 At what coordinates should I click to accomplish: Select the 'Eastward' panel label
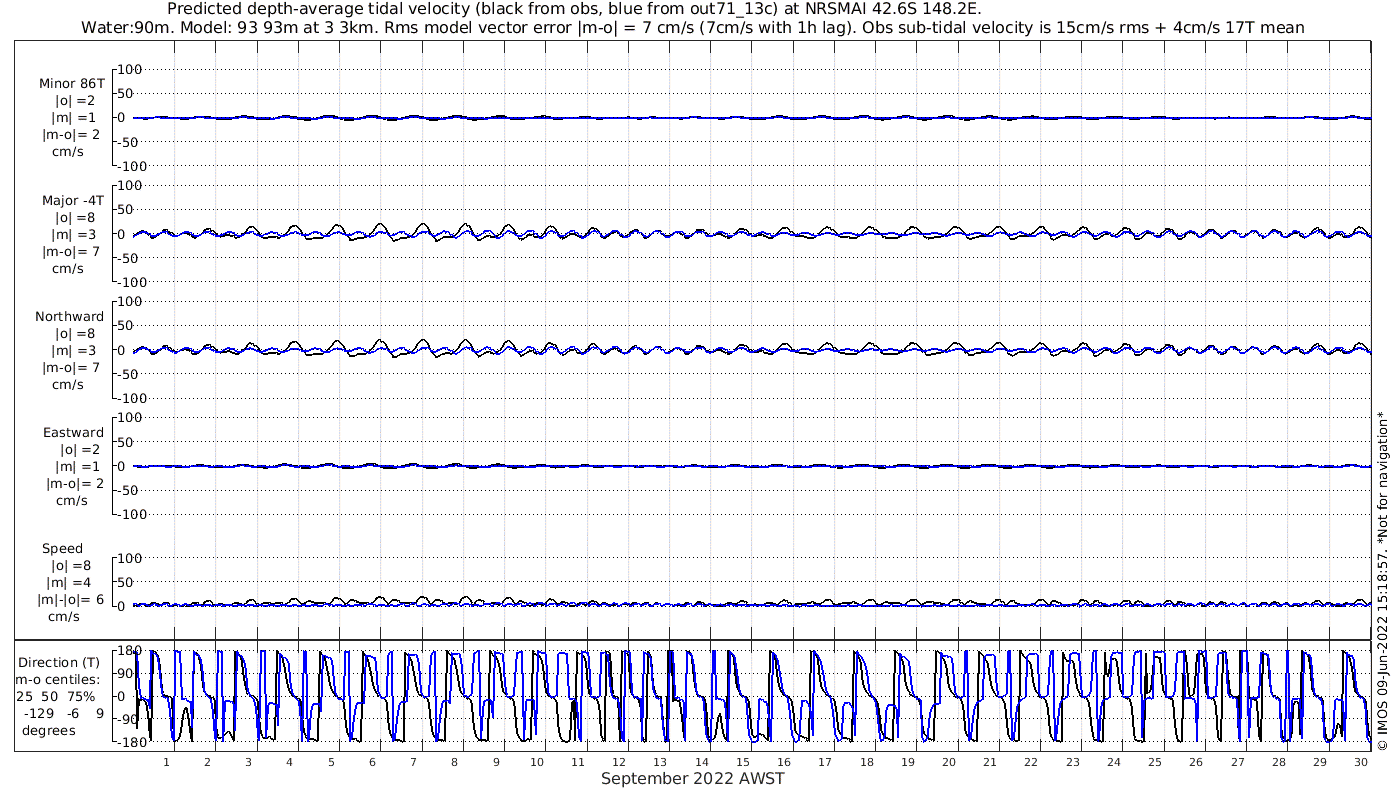pyautogui.click(x=73, y=432)
